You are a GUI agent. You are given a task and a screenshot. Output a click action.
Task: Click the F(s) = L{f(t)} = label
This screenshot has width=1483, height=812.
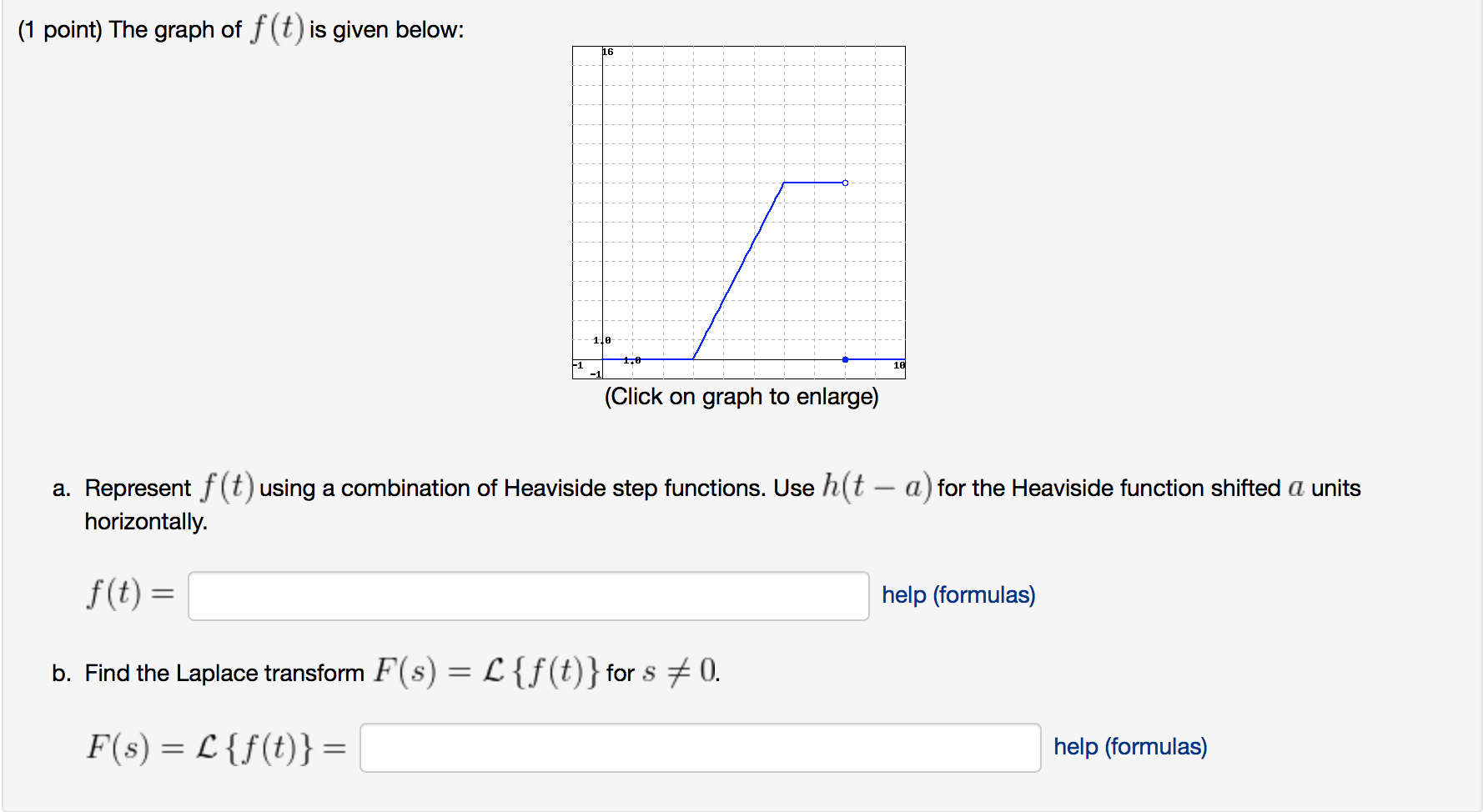point(217,747)
